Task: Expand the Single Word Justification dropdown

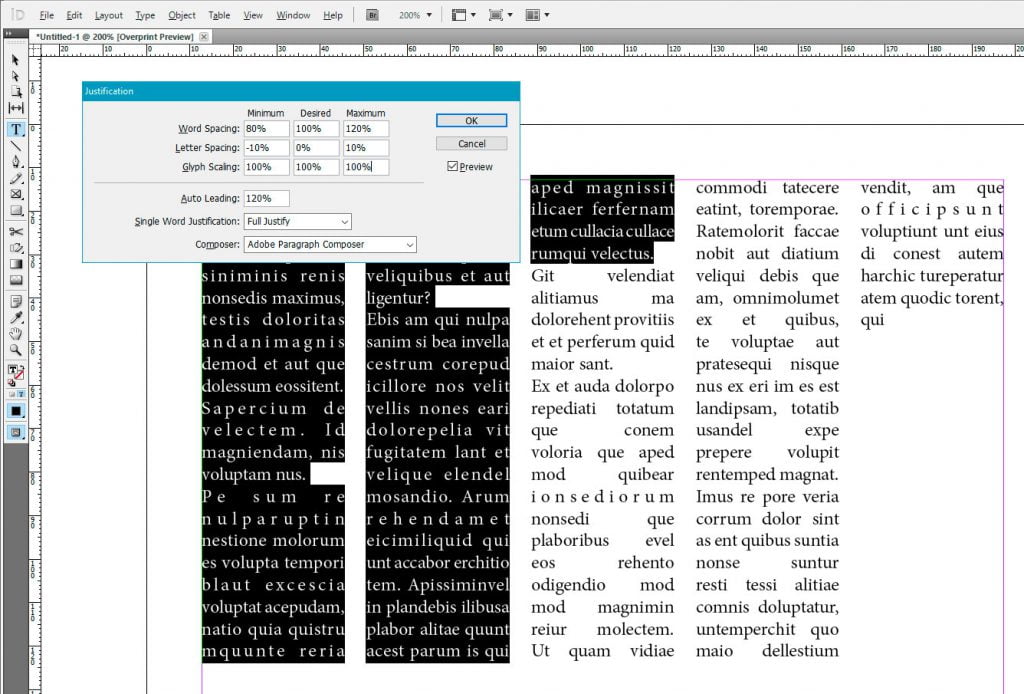Action: 297,221
